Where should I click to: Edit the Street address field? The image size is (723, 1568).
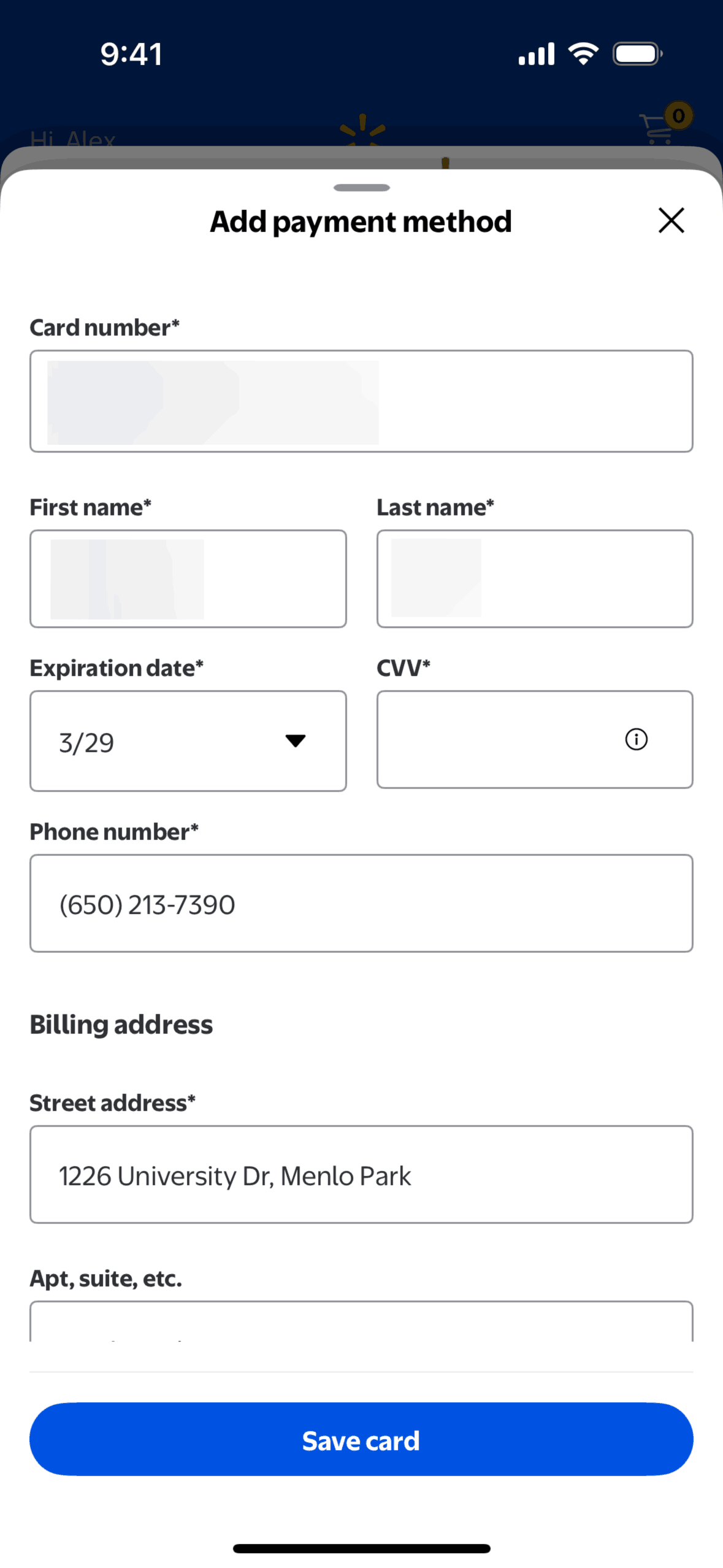[x=361, y=1174]
